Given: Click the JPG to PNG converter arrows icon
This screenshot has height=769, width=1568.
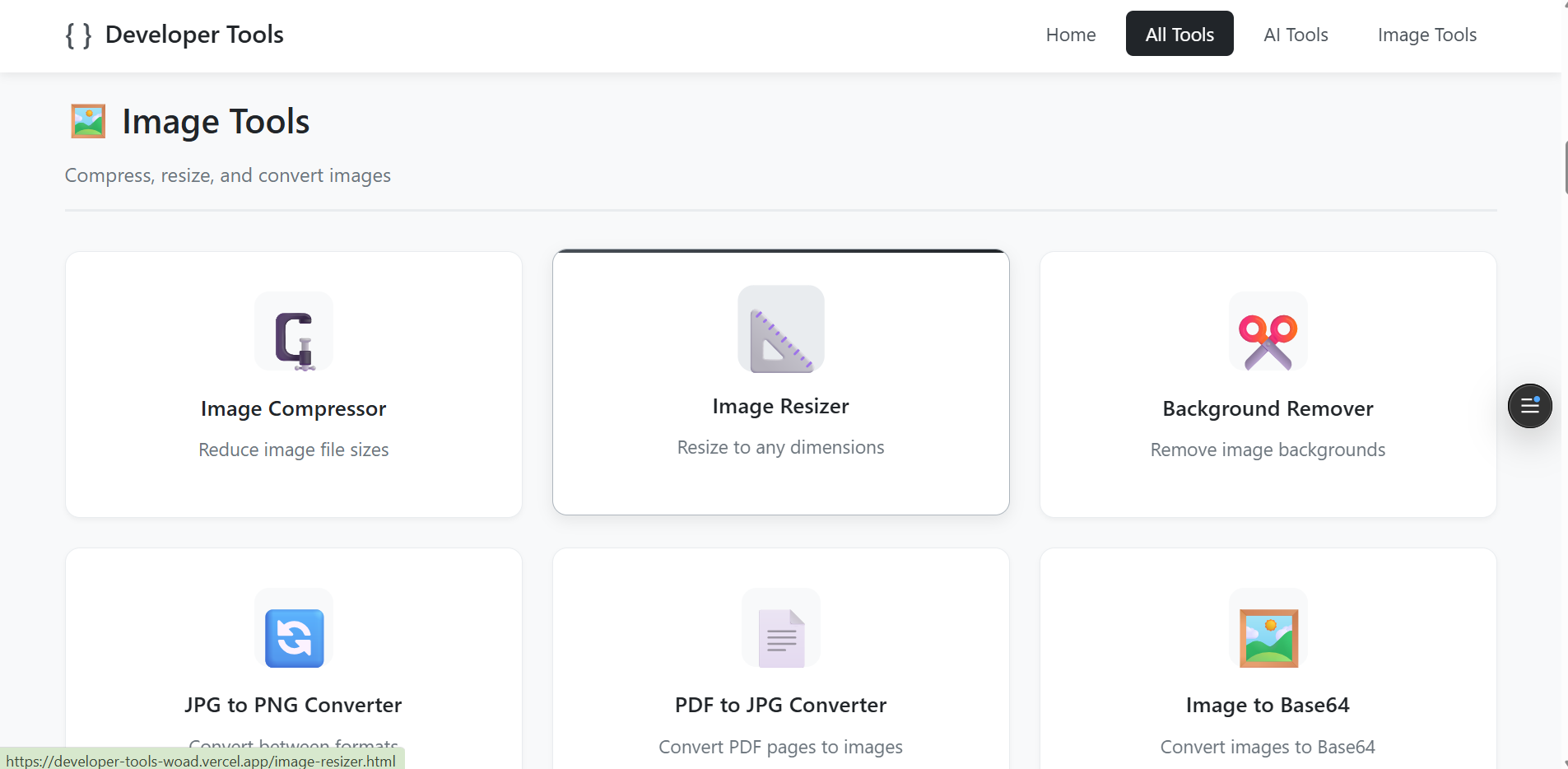Looking at the screenshot, I should point(294,637).
